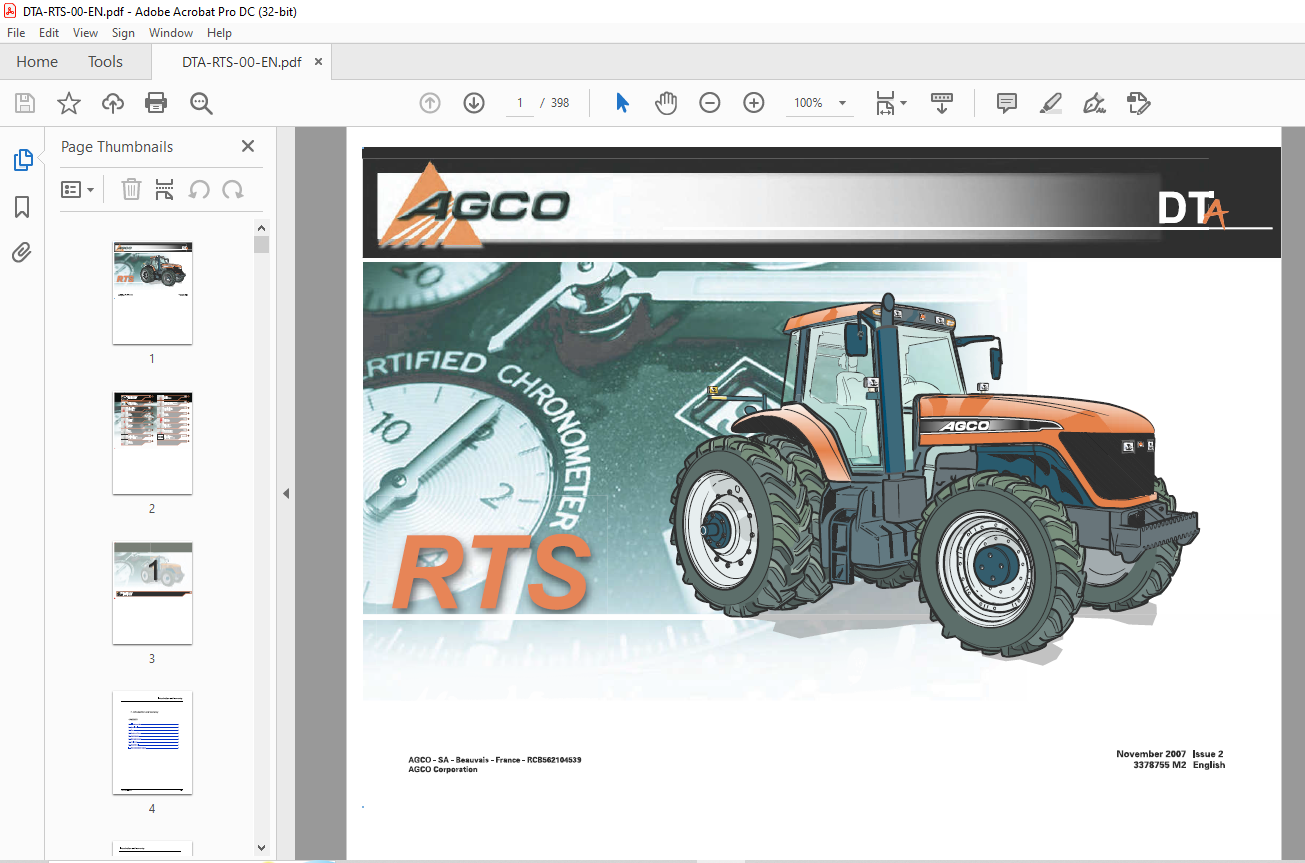1305x863 pixels.
Task: Print the document
Action: (x=156, y=103)
